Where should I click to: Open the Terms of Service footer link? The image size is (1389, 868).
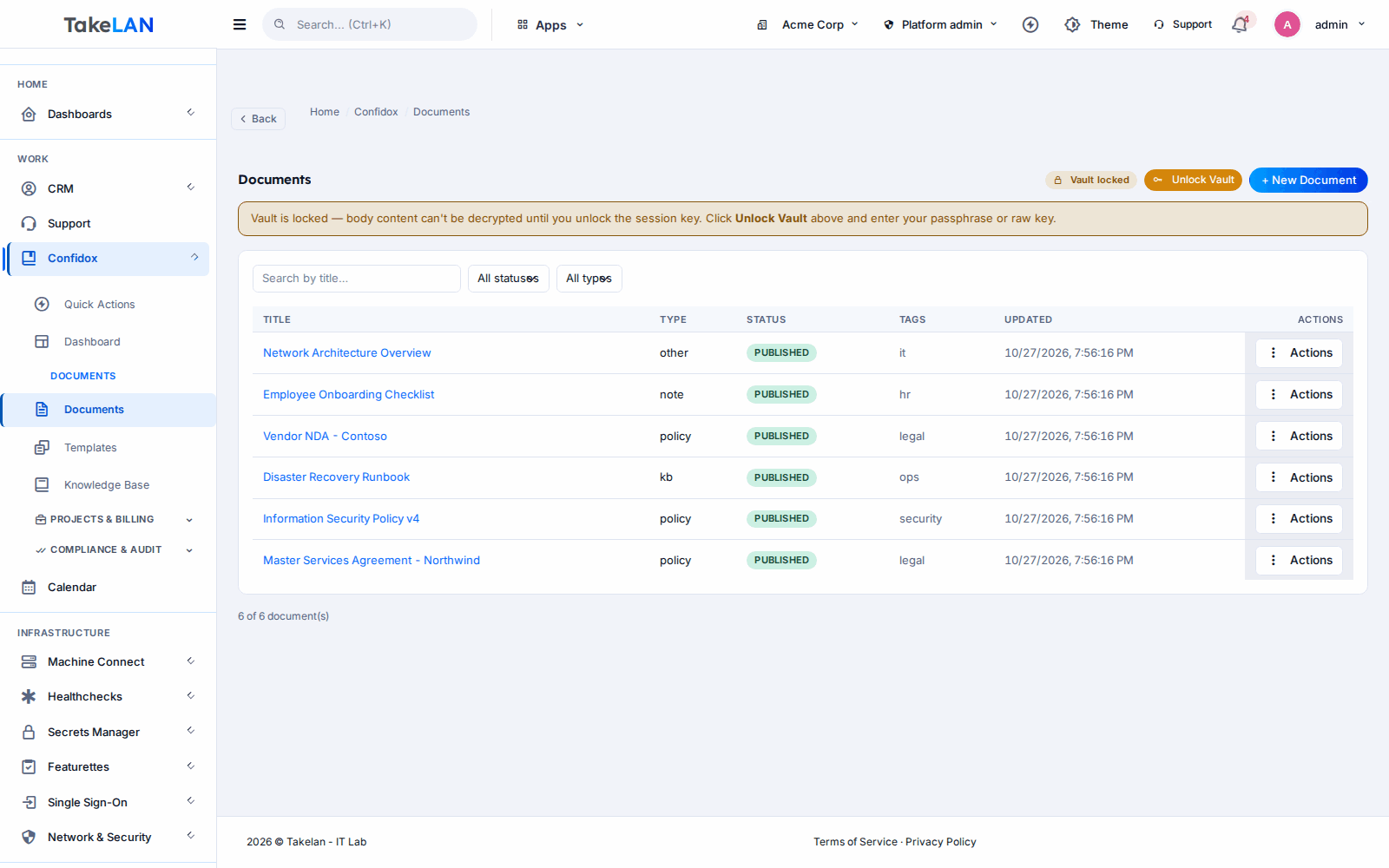tap(855, 842)
